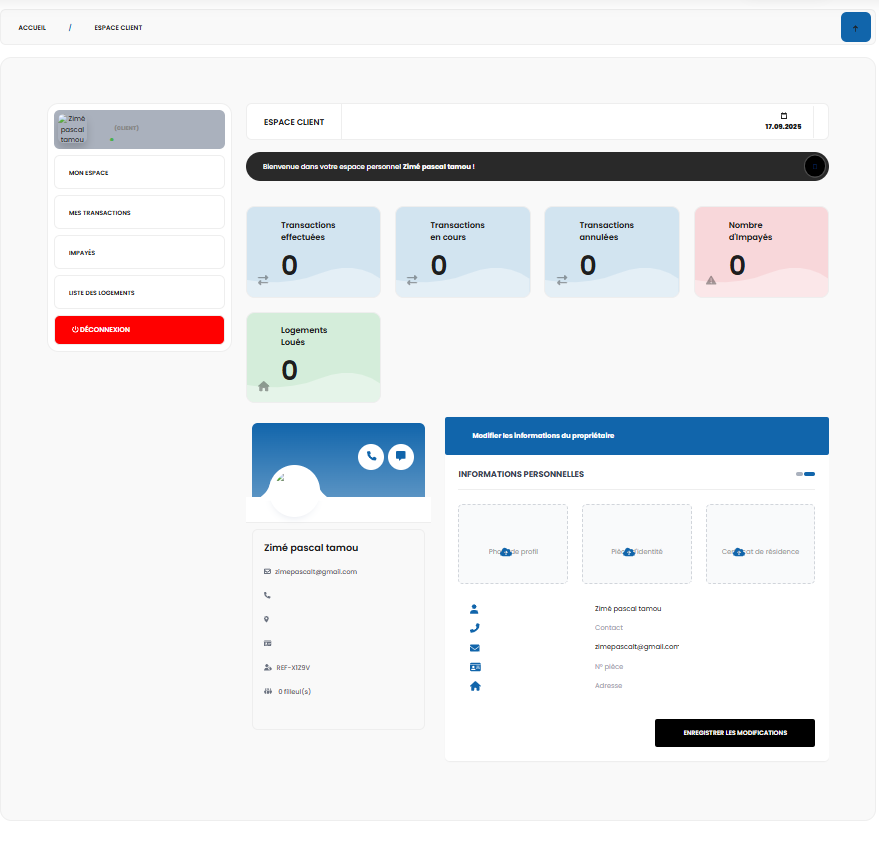Open Mon Espace in the sidebar
Image resolution: width=879 pixels, height=865 pixels.
coord(139,173)
